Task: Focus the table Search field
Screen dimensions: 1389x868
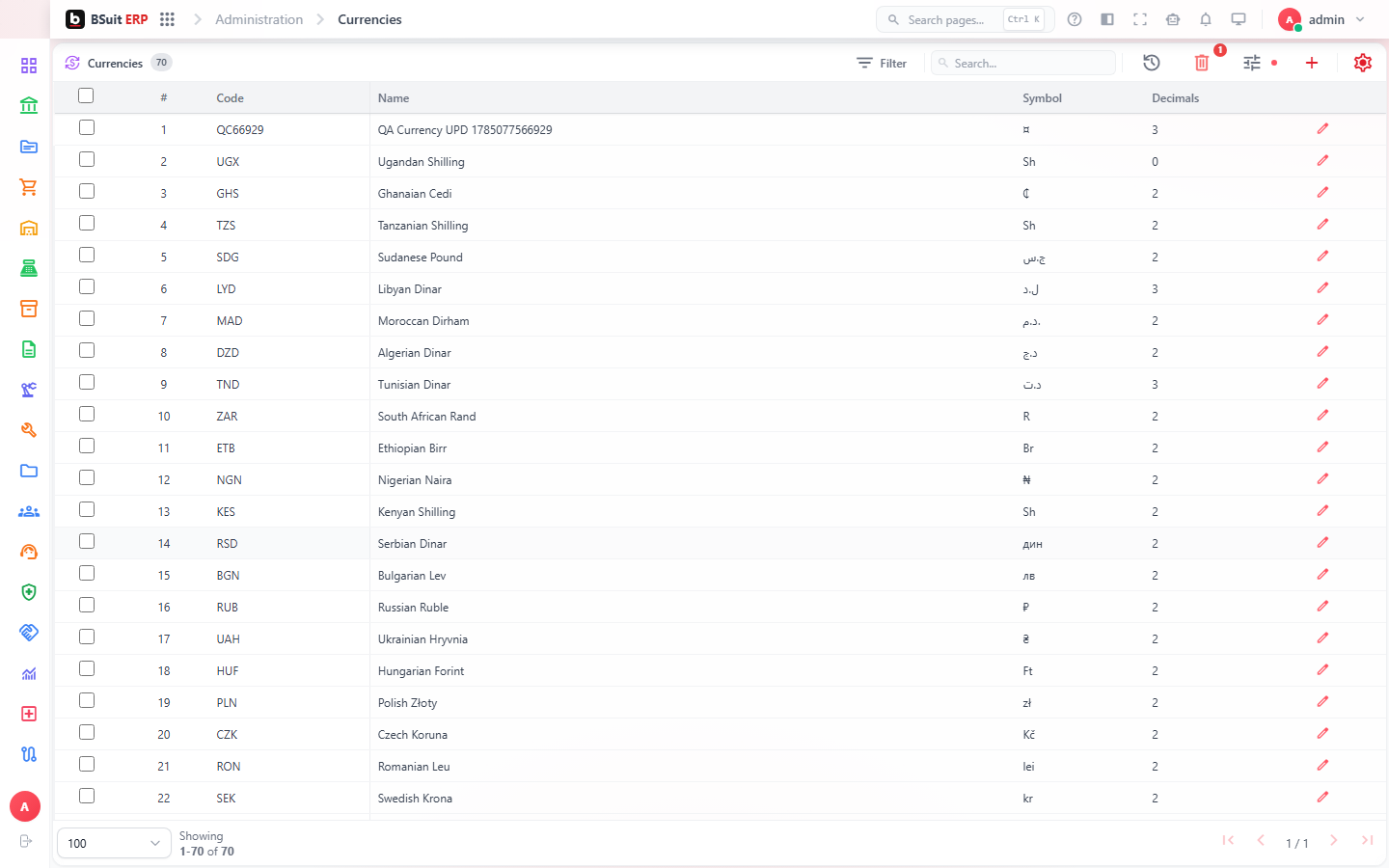Action: (x=1023, y=63)
